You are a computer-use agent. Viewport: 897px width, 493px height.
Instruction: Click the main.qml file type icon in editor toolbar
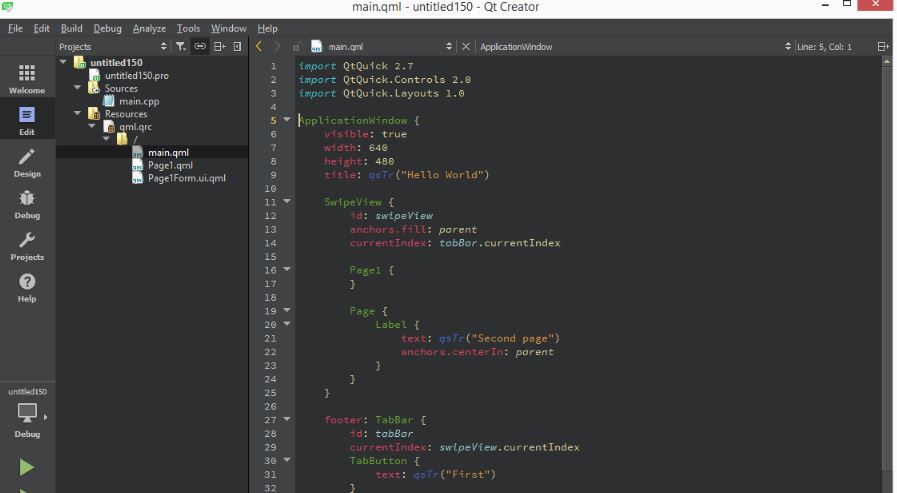[x=316, y=46]
